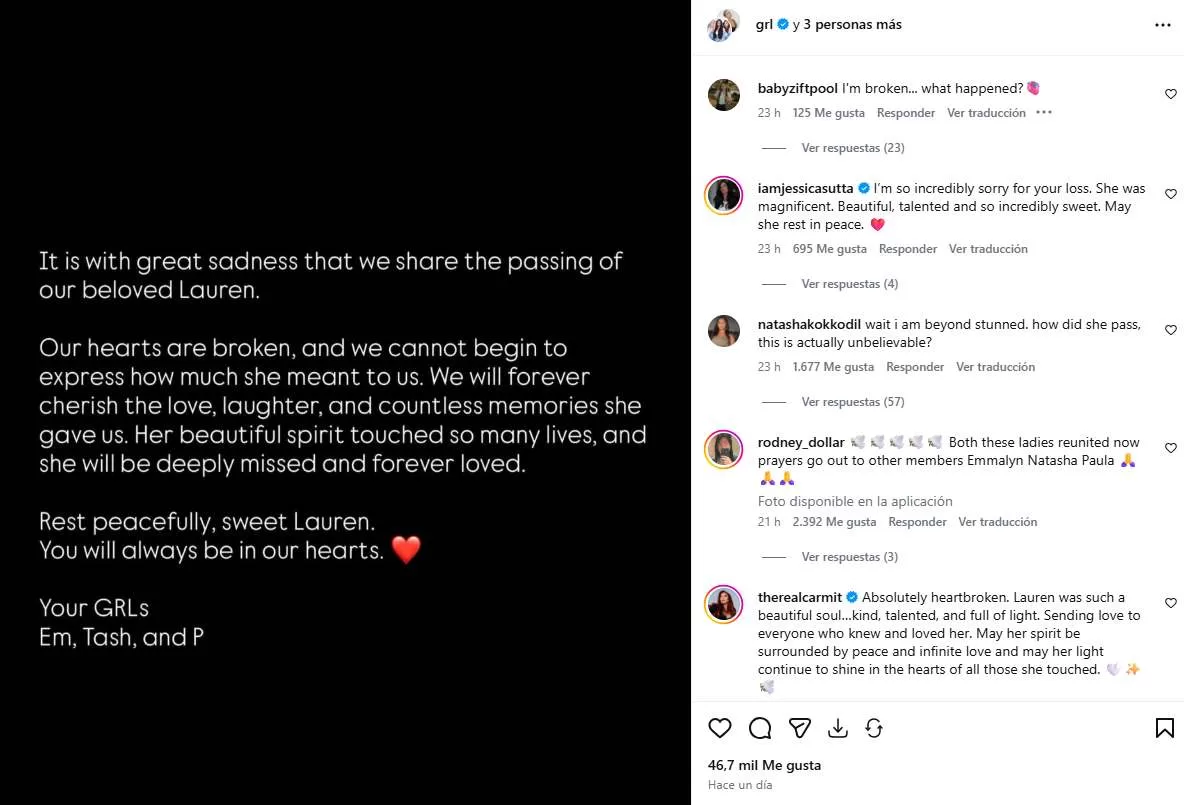Image resolution: width=1184 pixels, height=805 pixels.
Task: Open therealcarmit's profile picture
Action: (723, 604)
